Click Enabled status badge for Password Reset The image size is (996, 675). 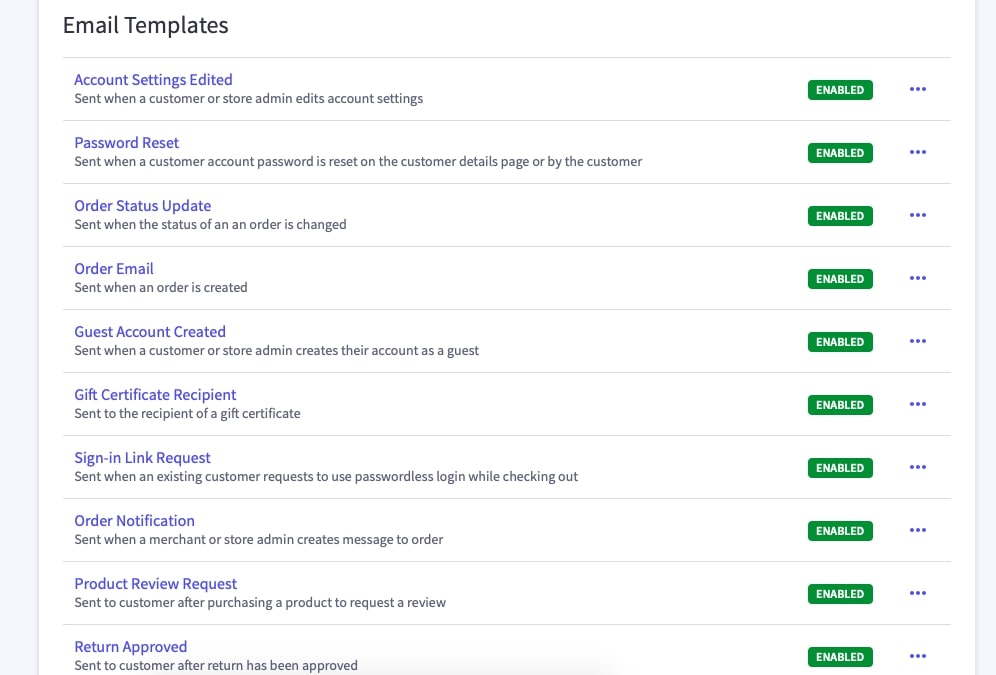839,153
